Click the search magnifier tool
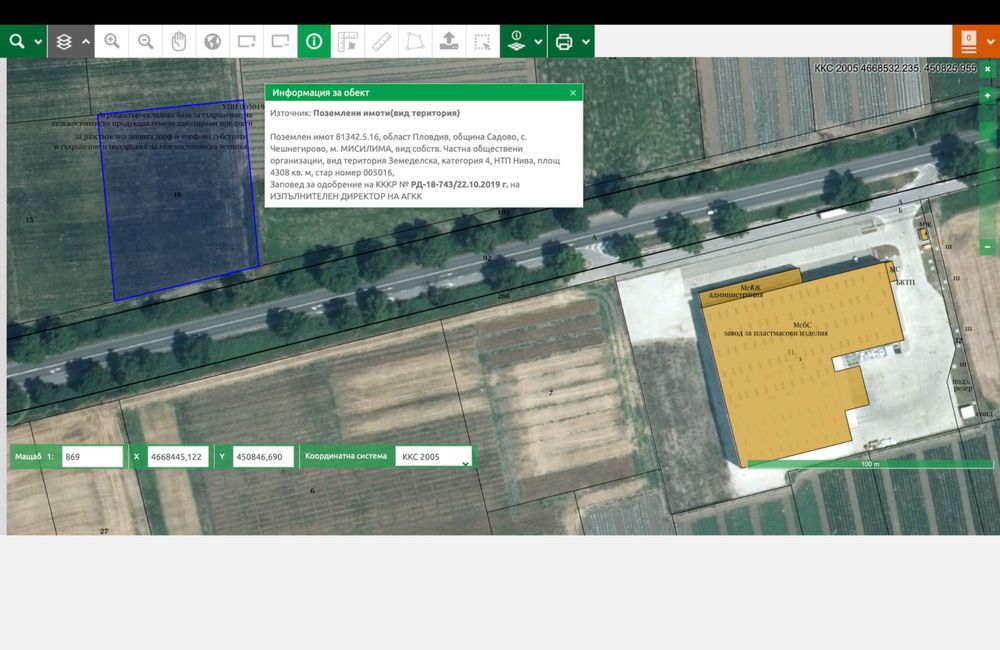The height and width of the screenshot is (650, 1000). pos(17,42)
